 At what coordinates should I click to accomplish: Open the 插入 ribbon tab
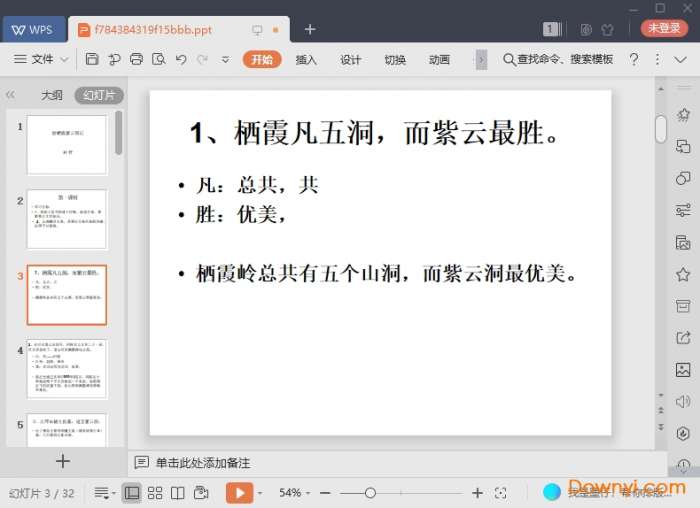[x=306, y=60]
